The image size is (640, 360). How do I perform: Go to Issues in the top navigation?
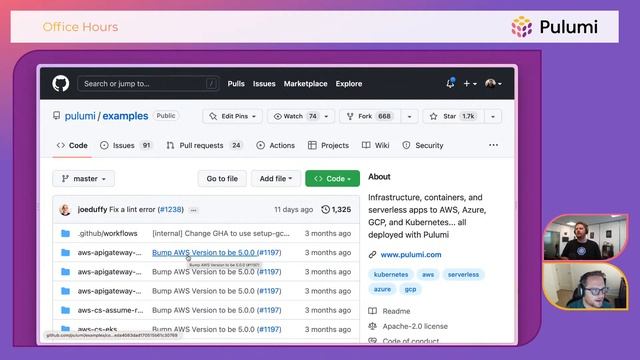(x=264, y=84)
